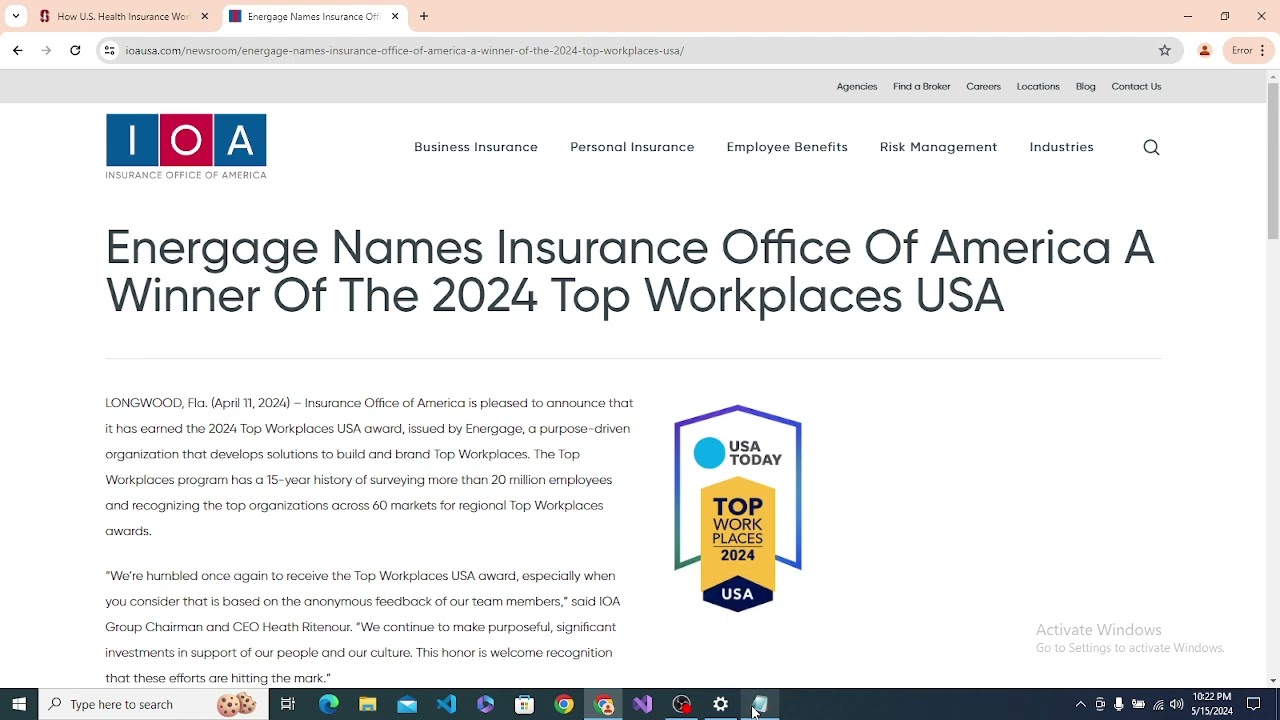The width and height of the screenshot is (1280, 720).
Task: Go to the Agencies link
Action: click(857, 86)
